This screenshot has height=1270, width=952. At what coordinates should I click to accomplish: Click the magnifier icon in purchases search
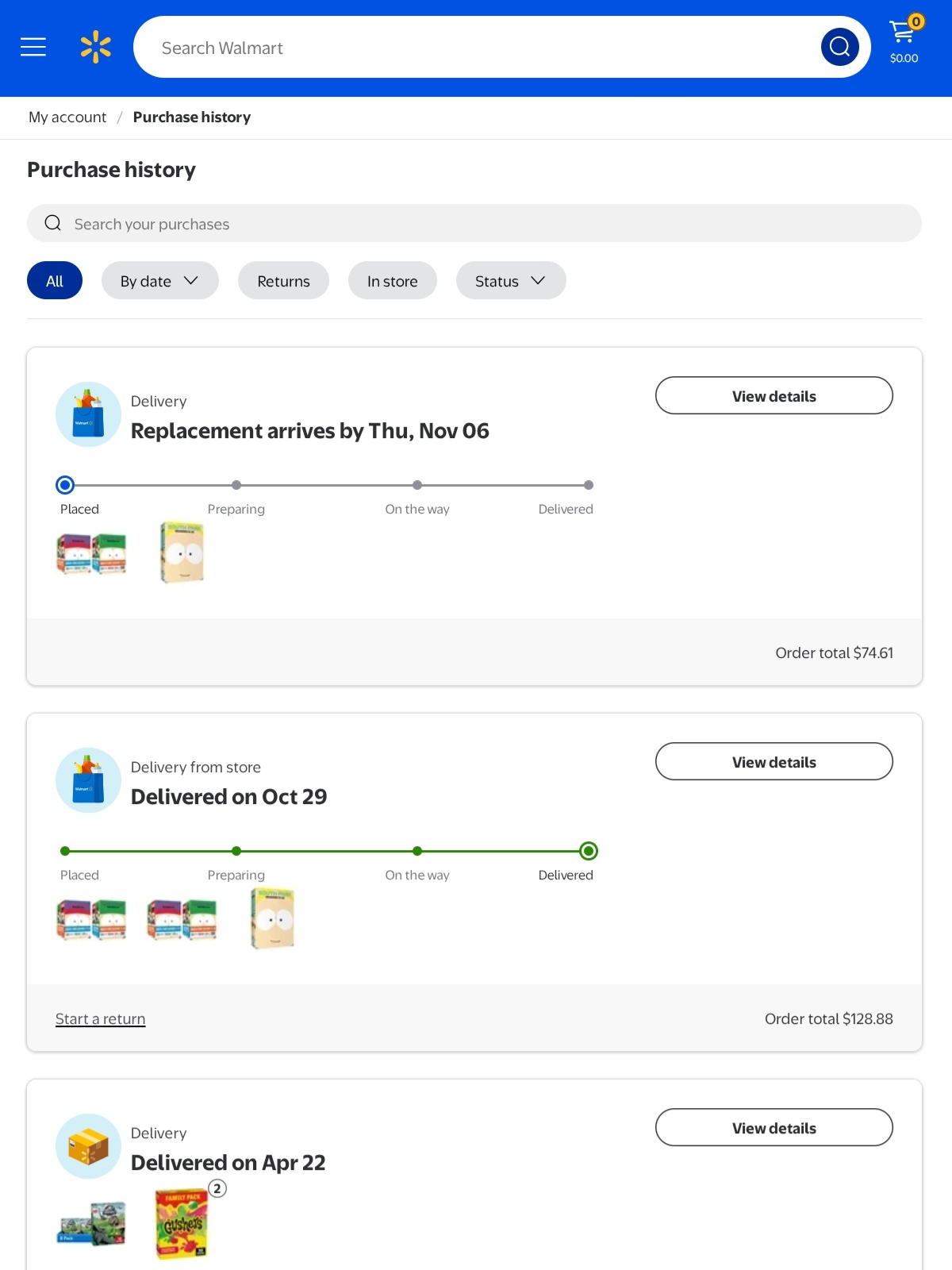[x=53, y=223]
